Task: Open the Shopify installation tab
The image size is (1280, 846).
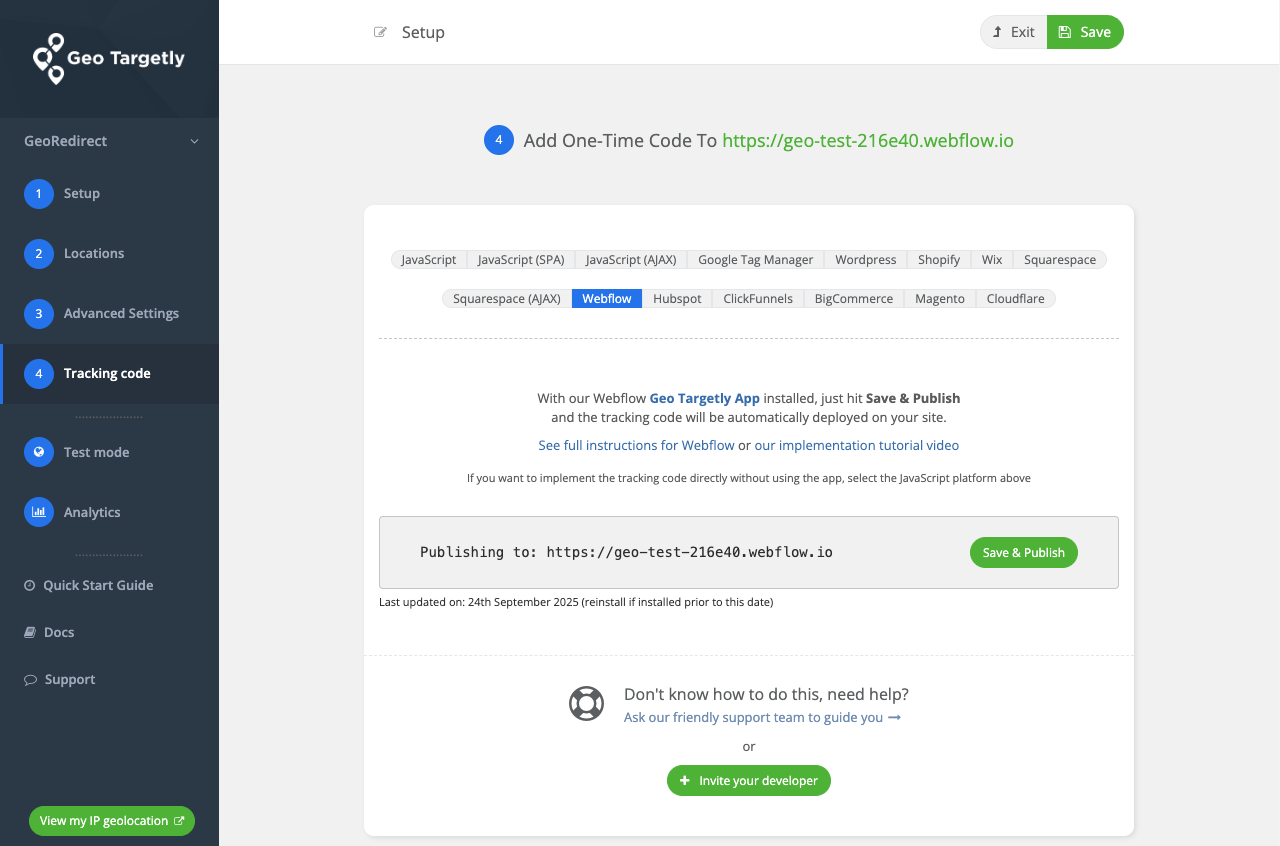Action: (x=938, y=259)
